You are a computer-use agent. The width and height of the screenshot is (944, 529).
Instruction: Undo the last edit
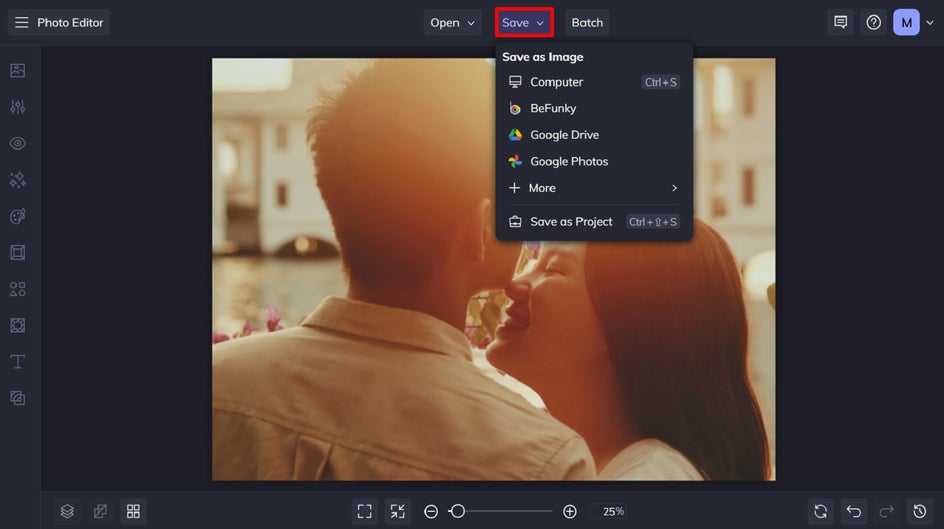tap(854, 511)
